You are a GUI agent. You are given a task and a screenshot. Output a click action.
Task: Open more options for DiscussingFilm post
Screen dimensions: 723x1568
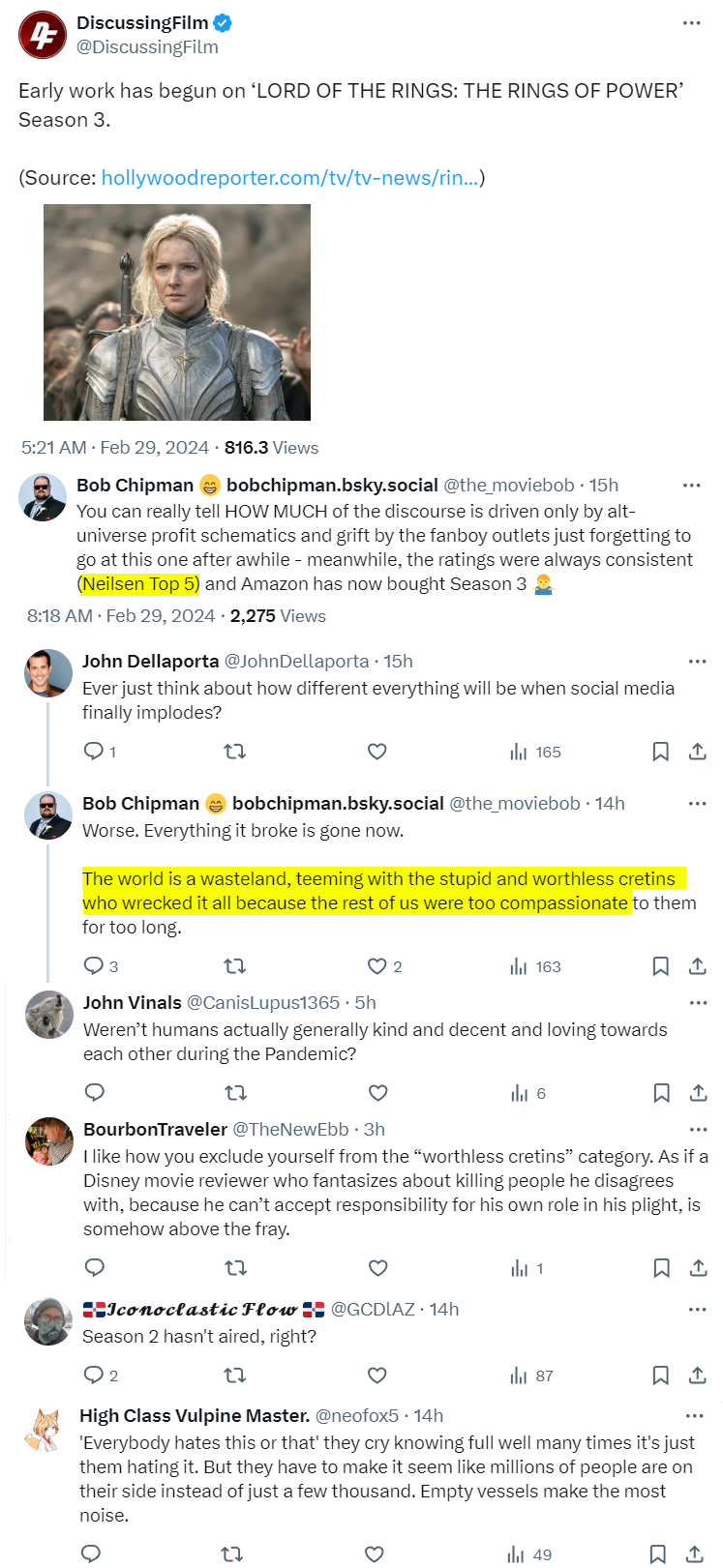pos(691,23)
